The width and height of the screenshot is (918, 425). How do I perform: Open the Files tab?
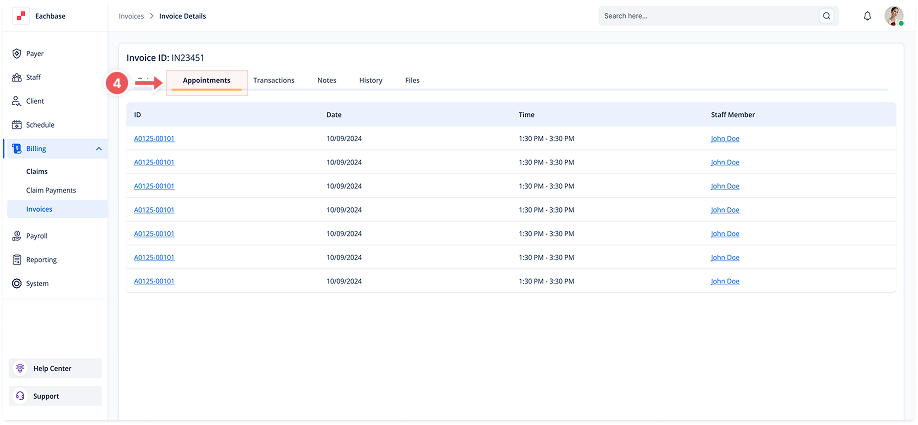click(412, 80)
